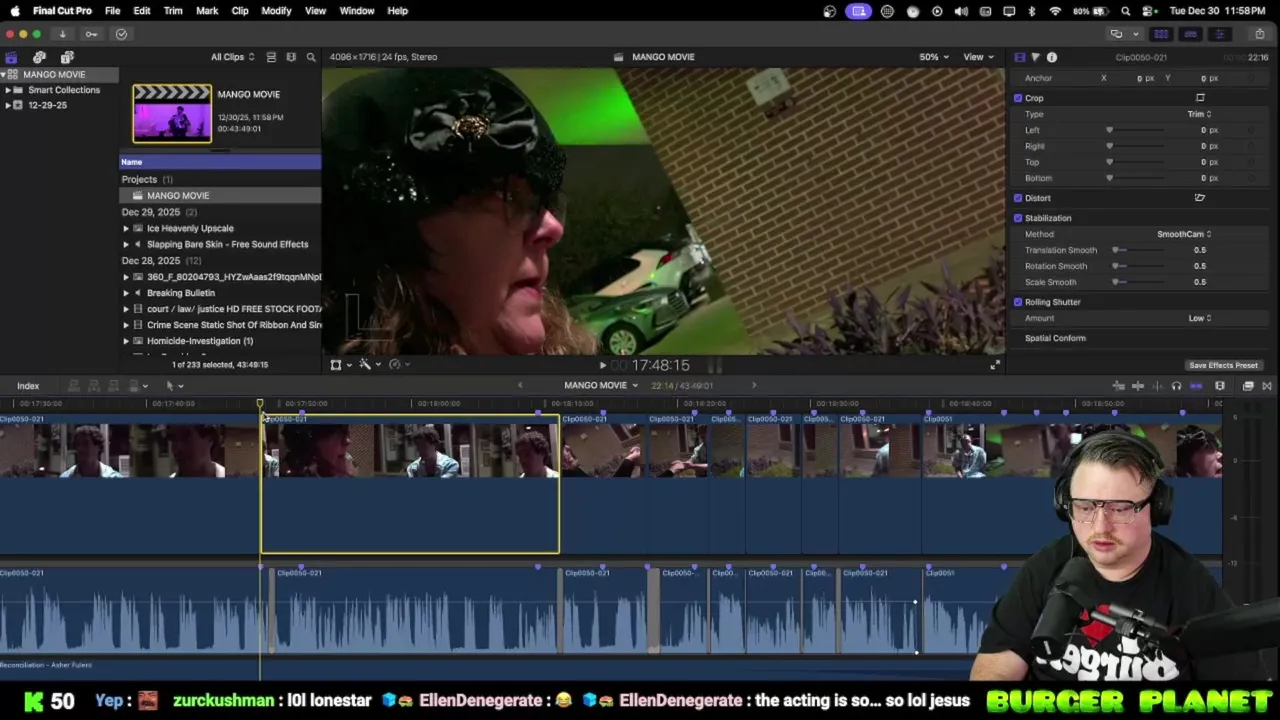Expand Ice Heavenly Upscale clip

pos(126,229)
